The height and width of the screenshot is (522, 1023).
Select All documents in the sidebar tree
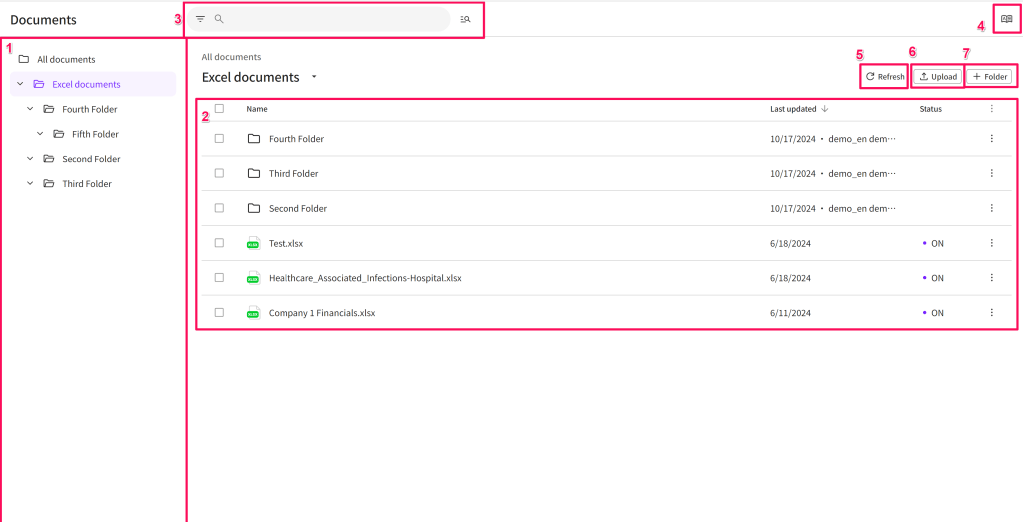pyautogui.click(x=66, y=59)
